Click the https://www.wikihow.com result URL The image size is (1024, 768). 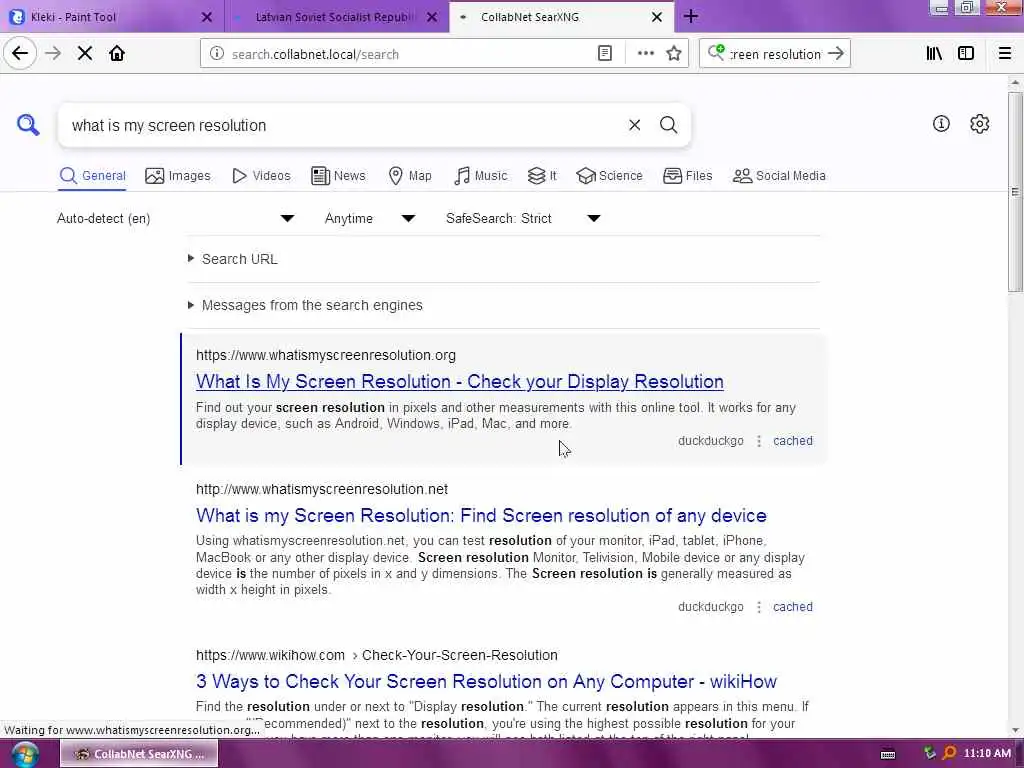coord(377,655)
